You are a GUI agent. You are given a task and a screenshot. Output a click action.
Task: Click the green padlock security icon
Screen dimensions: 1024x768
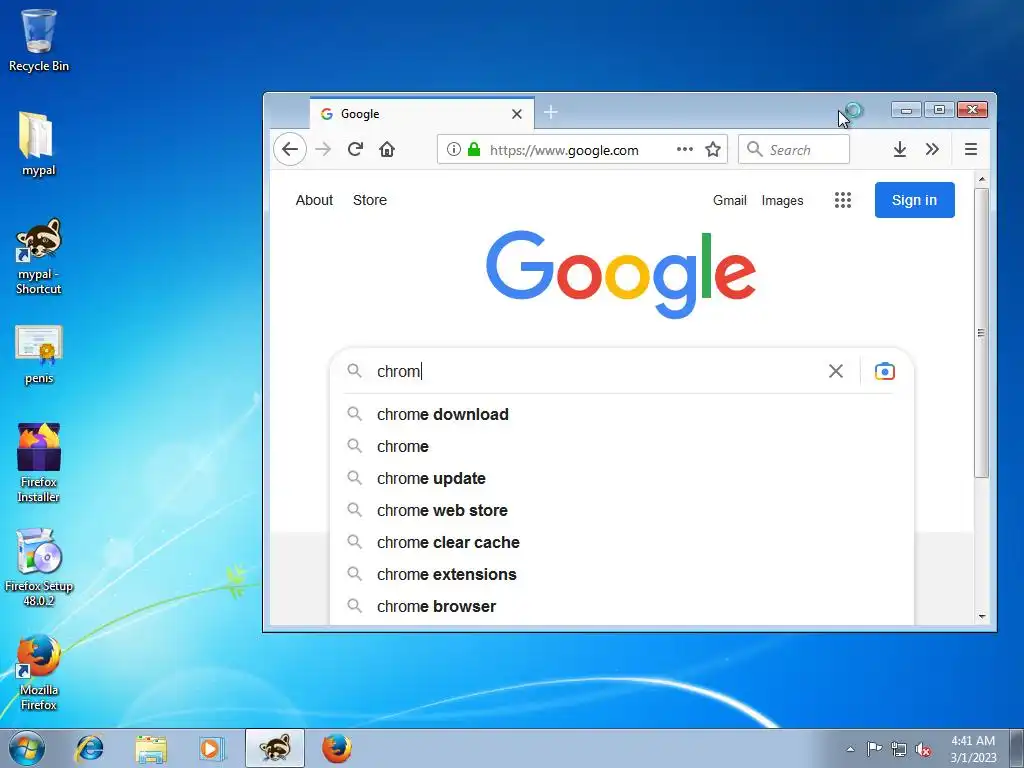[474, 150]
